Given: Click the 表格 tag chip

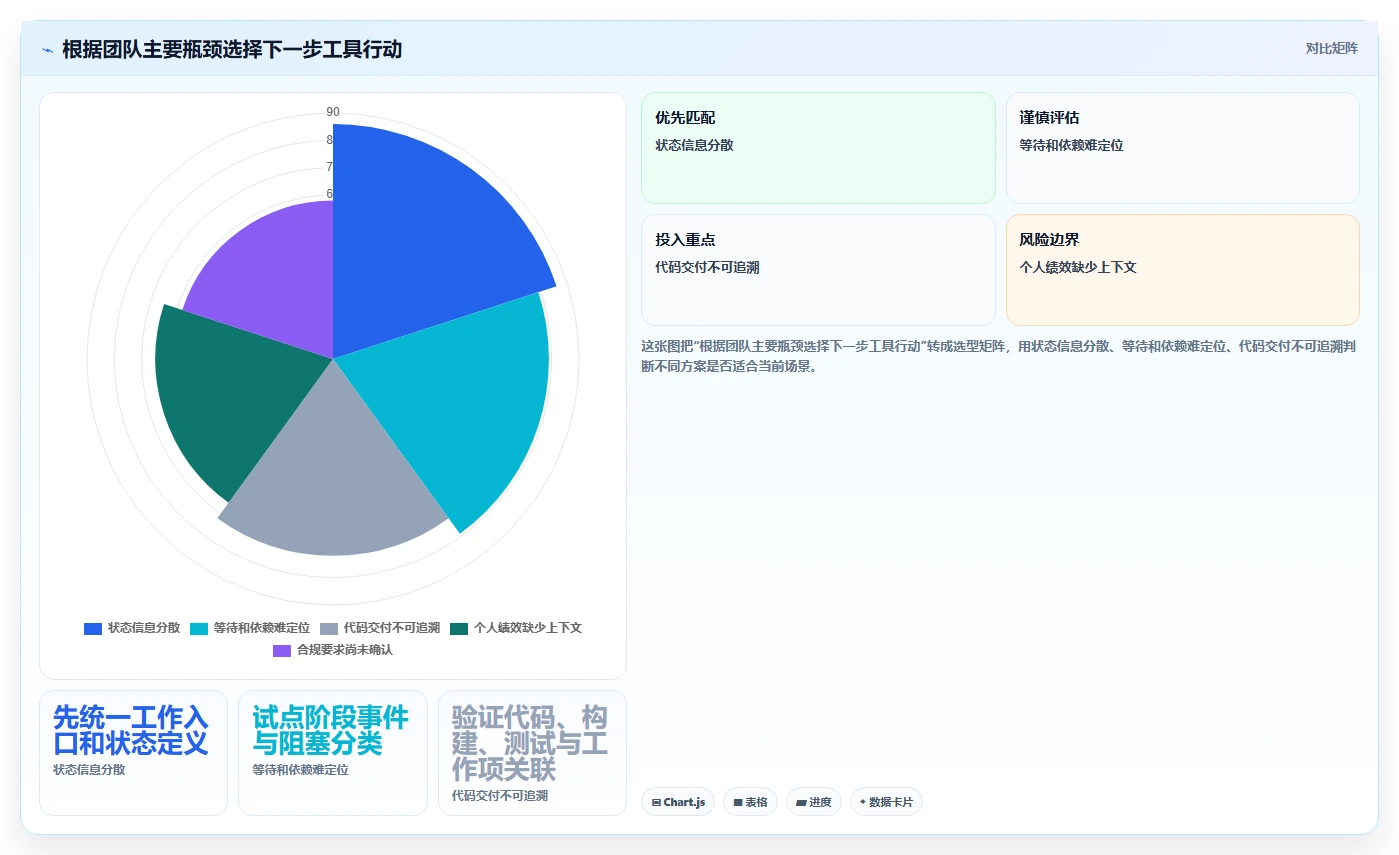Looking at the screenshot, I should tap(750, 802).
